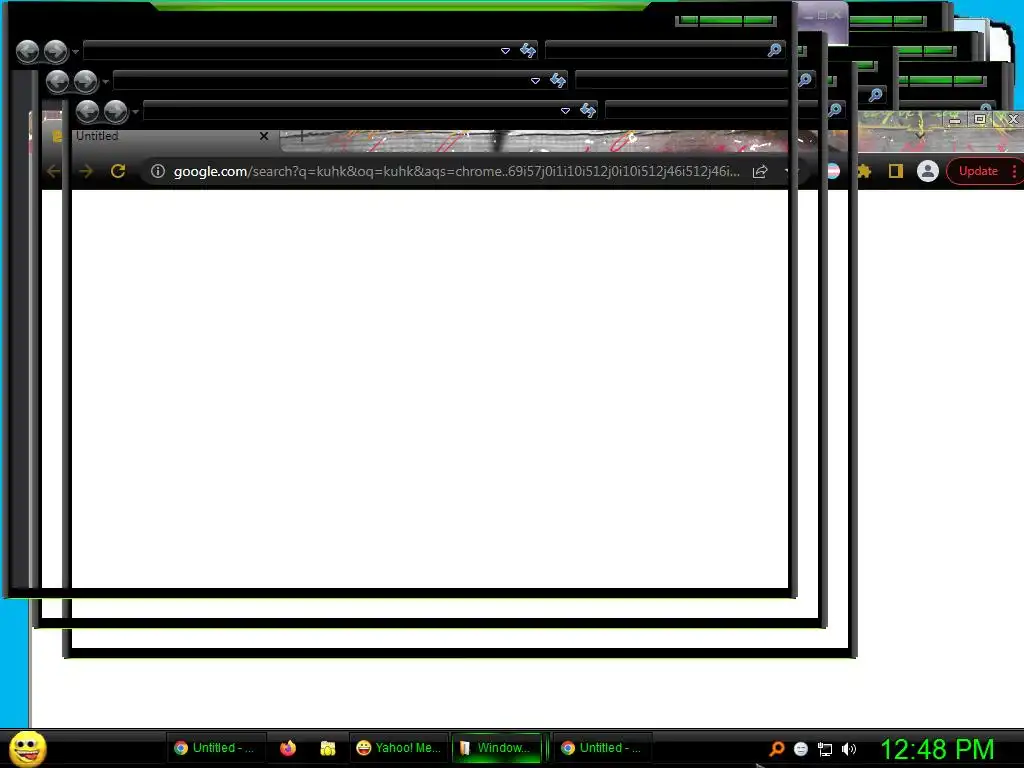Click striped round extension icon in Chrome toolbar
1024x768 pixels.
834,171
